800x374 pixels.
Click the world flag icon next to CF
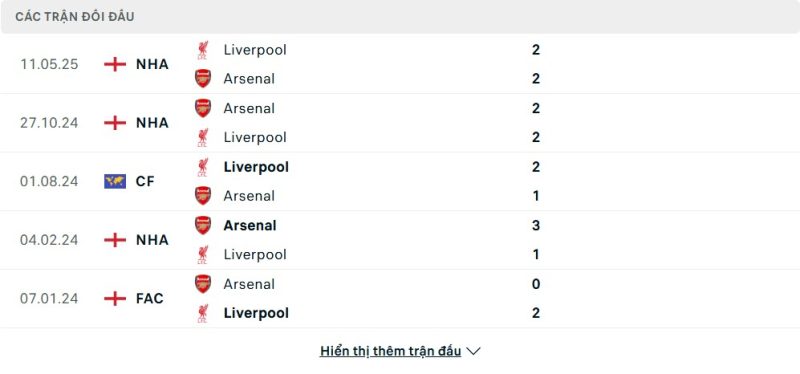(x=115, y=182)
